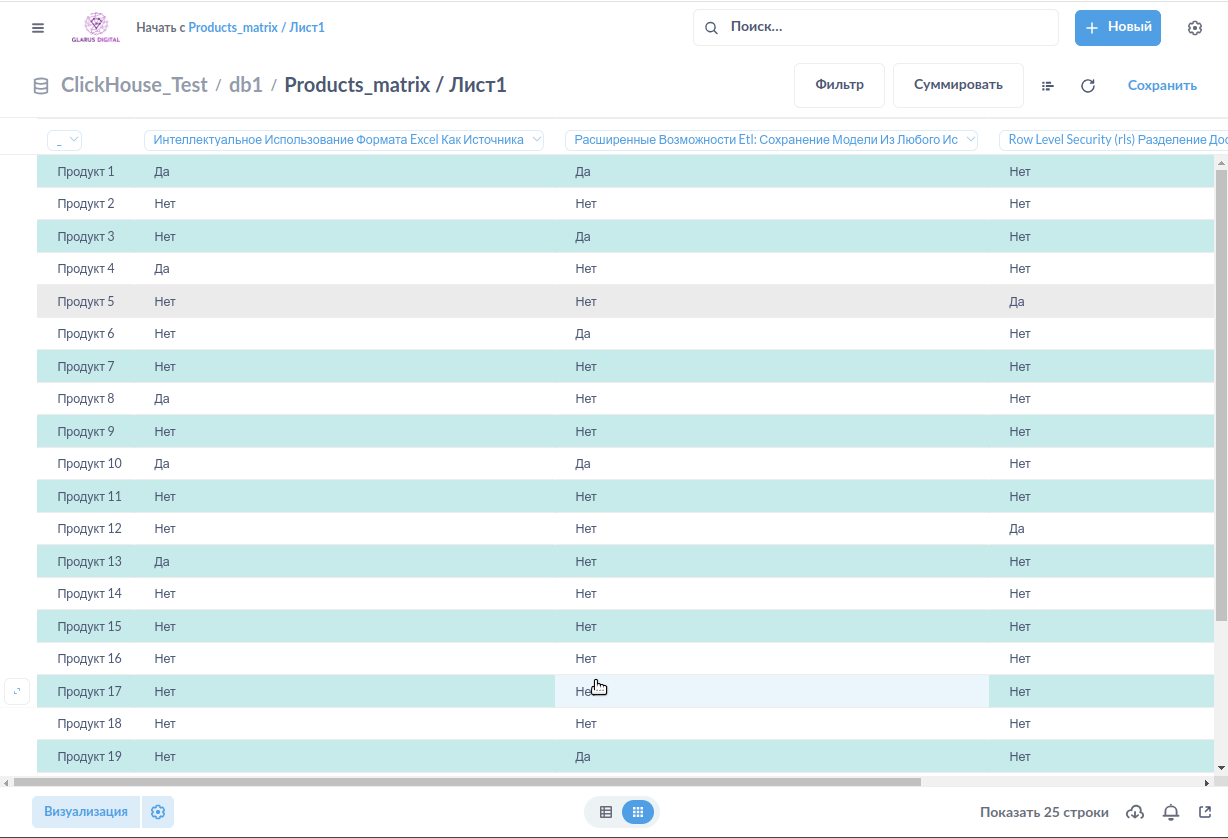This screenshot has height=838, width=1228.
Task: Switch to the table list view toggle
Action: tap(606, 812)
